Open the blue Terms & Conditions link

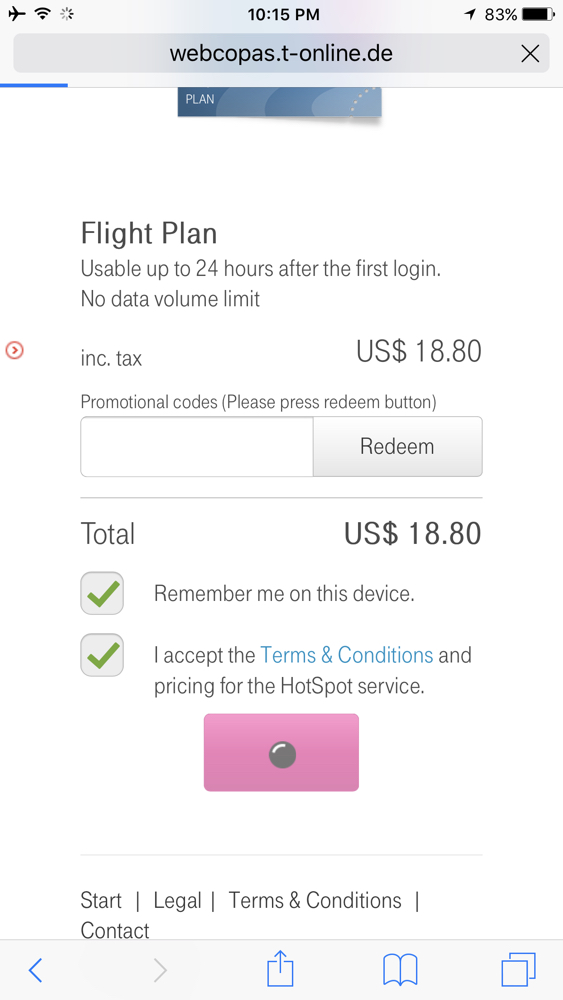(347, 655)
